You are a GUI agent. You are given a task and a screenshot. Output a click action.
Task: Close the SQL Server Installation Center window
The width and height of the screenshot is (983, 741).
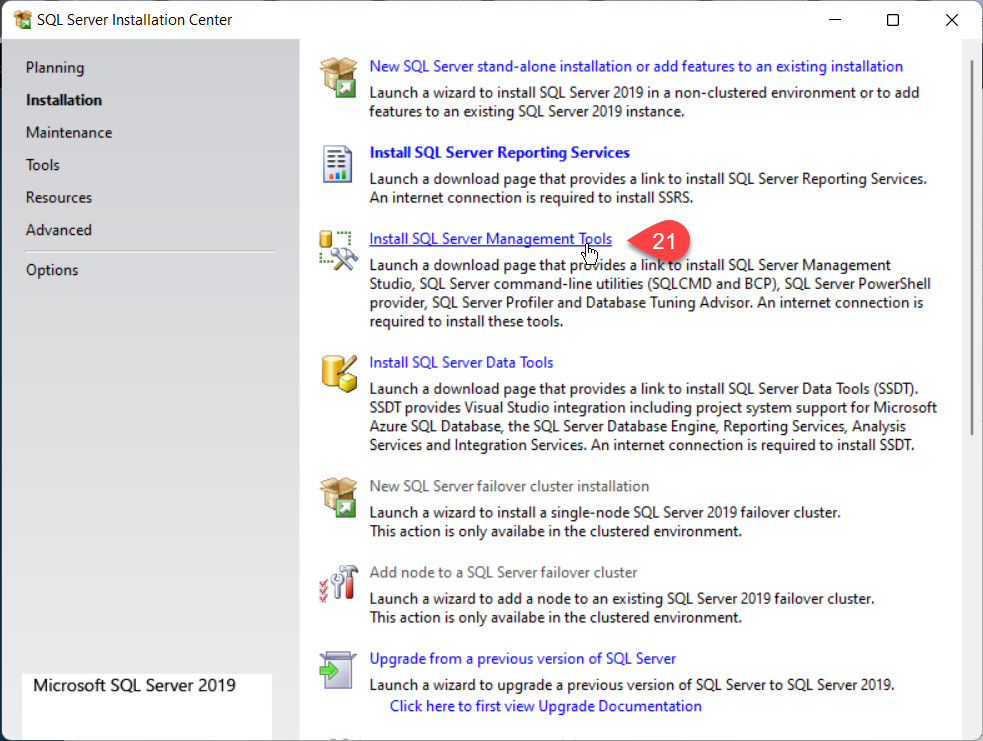(x=952, y=20)
